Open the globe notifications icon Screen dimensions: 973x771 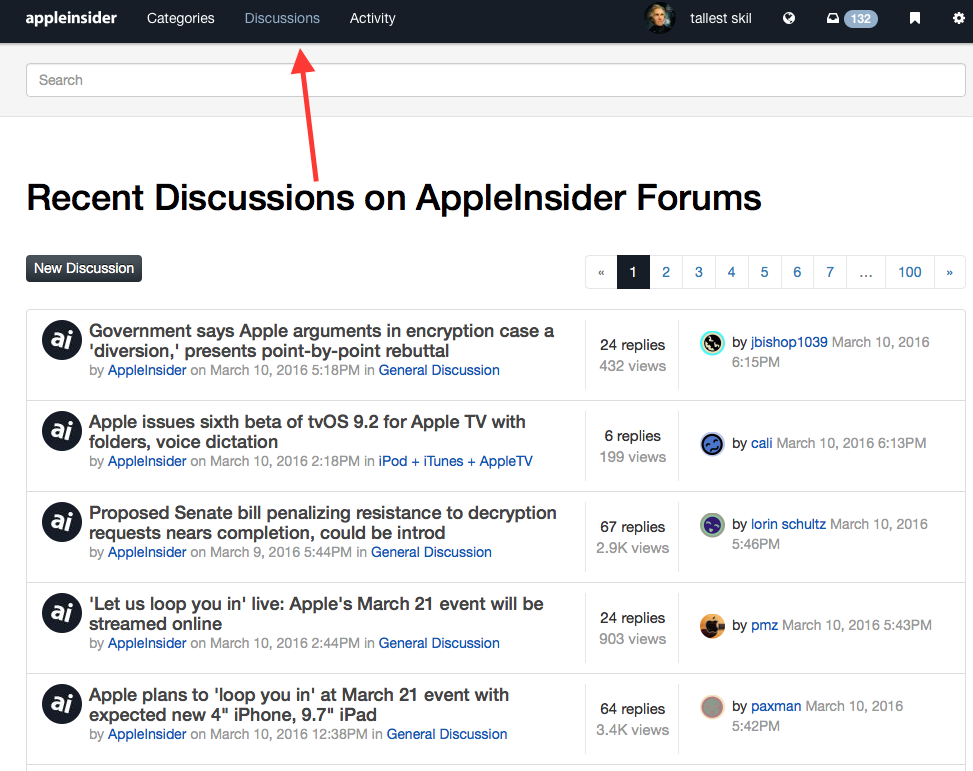point(789,19)
